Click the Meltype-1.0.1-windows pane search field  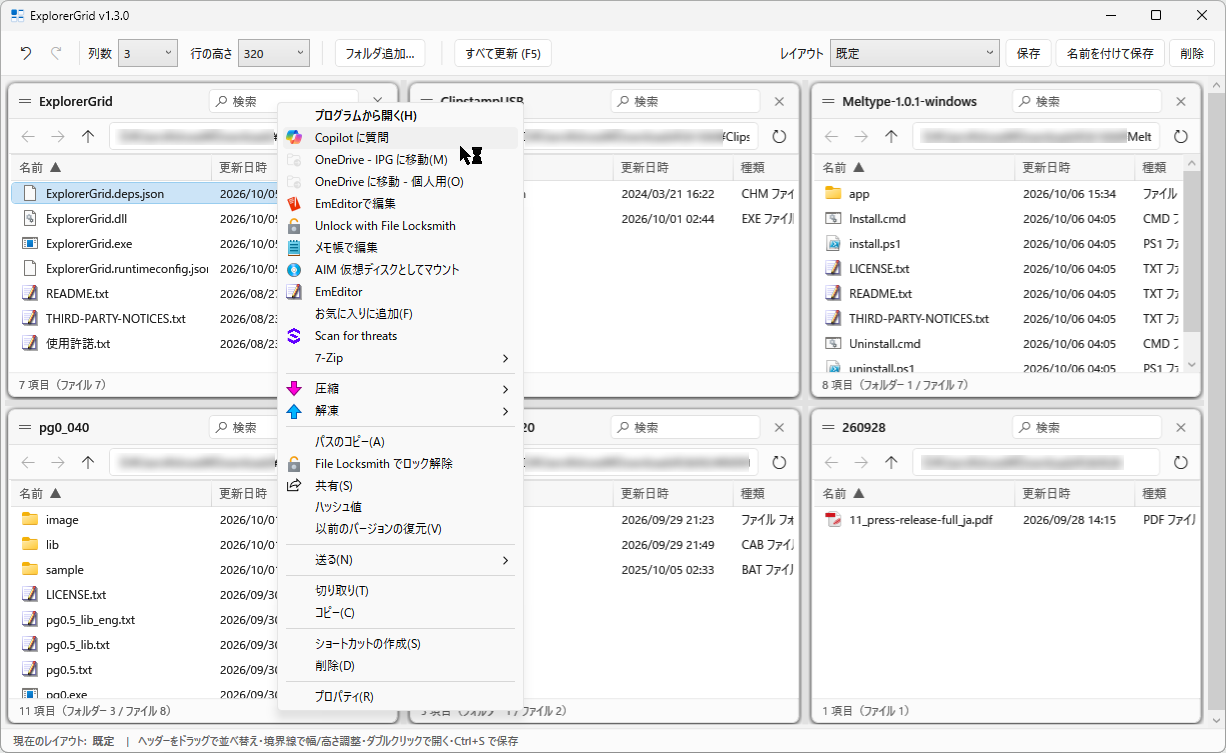pyautogui.click(x=1087, y=101)
